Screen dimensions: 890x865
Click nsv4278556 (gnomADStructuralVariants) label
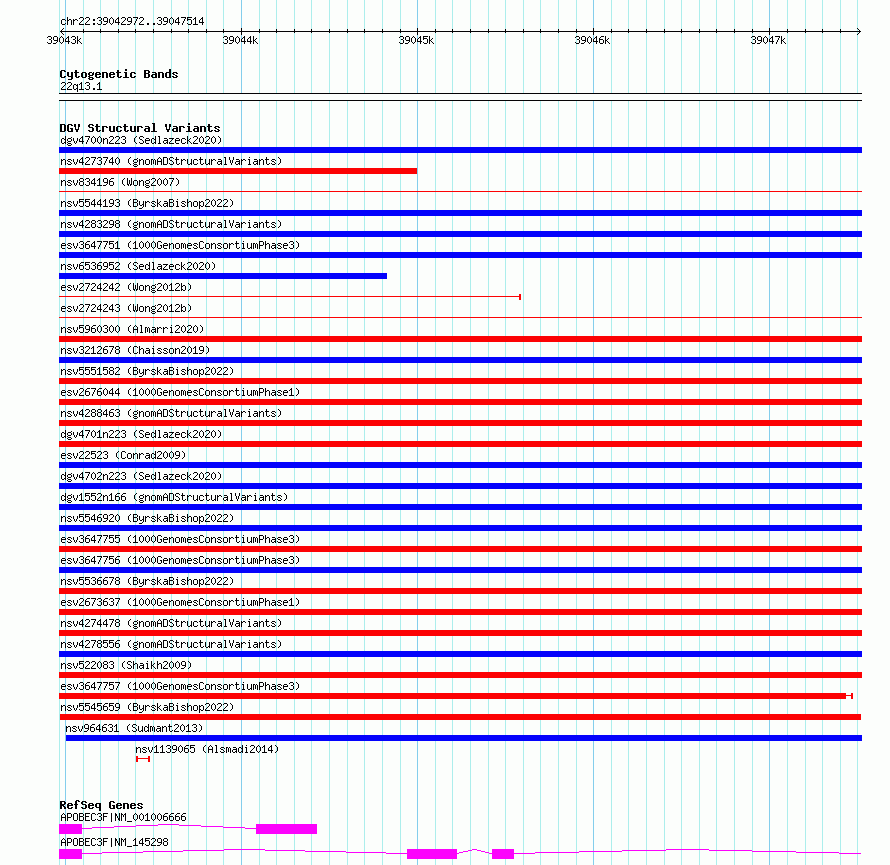(171, 644)
